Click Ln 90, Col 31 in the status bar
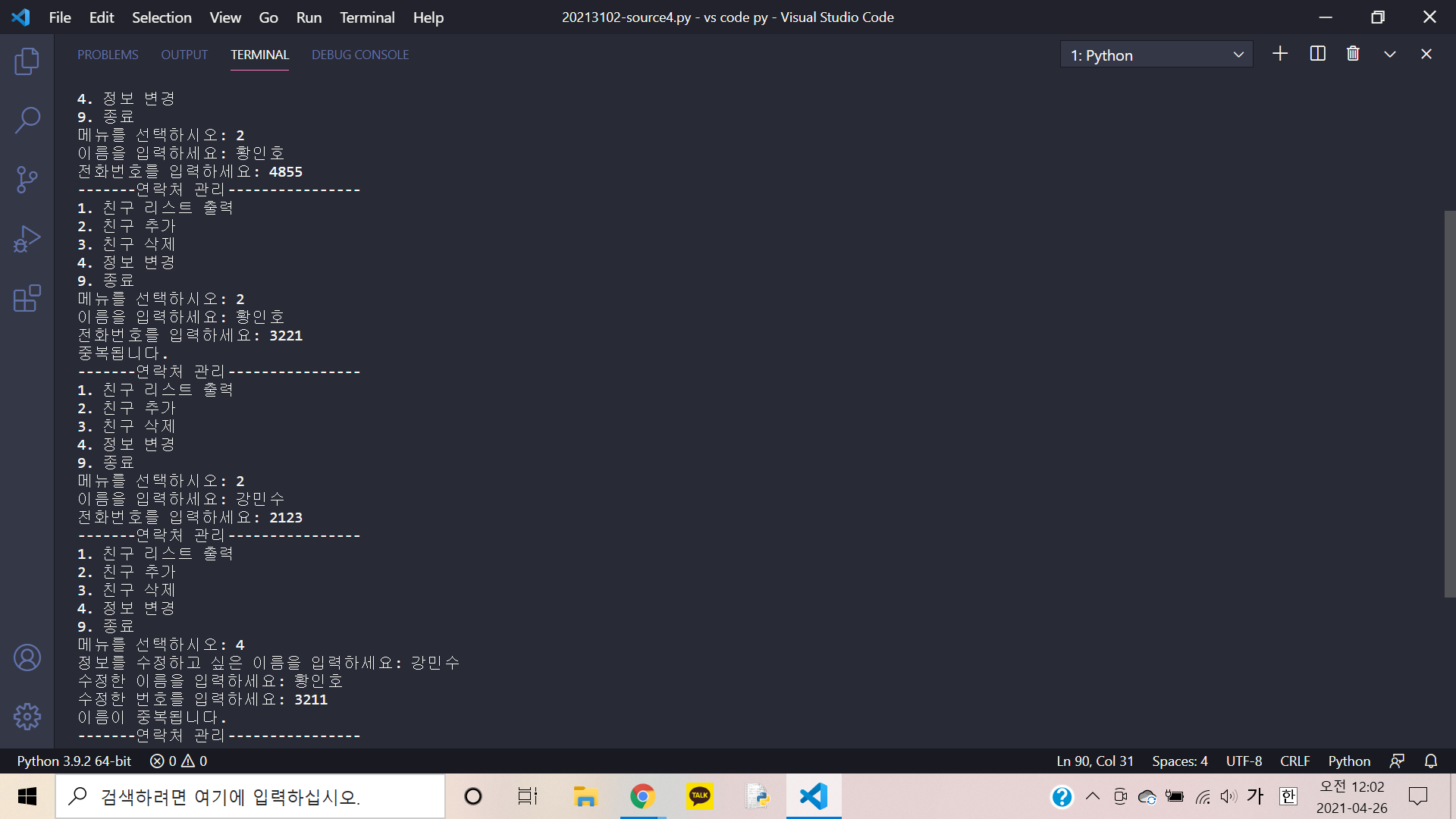 [1095, 761]
